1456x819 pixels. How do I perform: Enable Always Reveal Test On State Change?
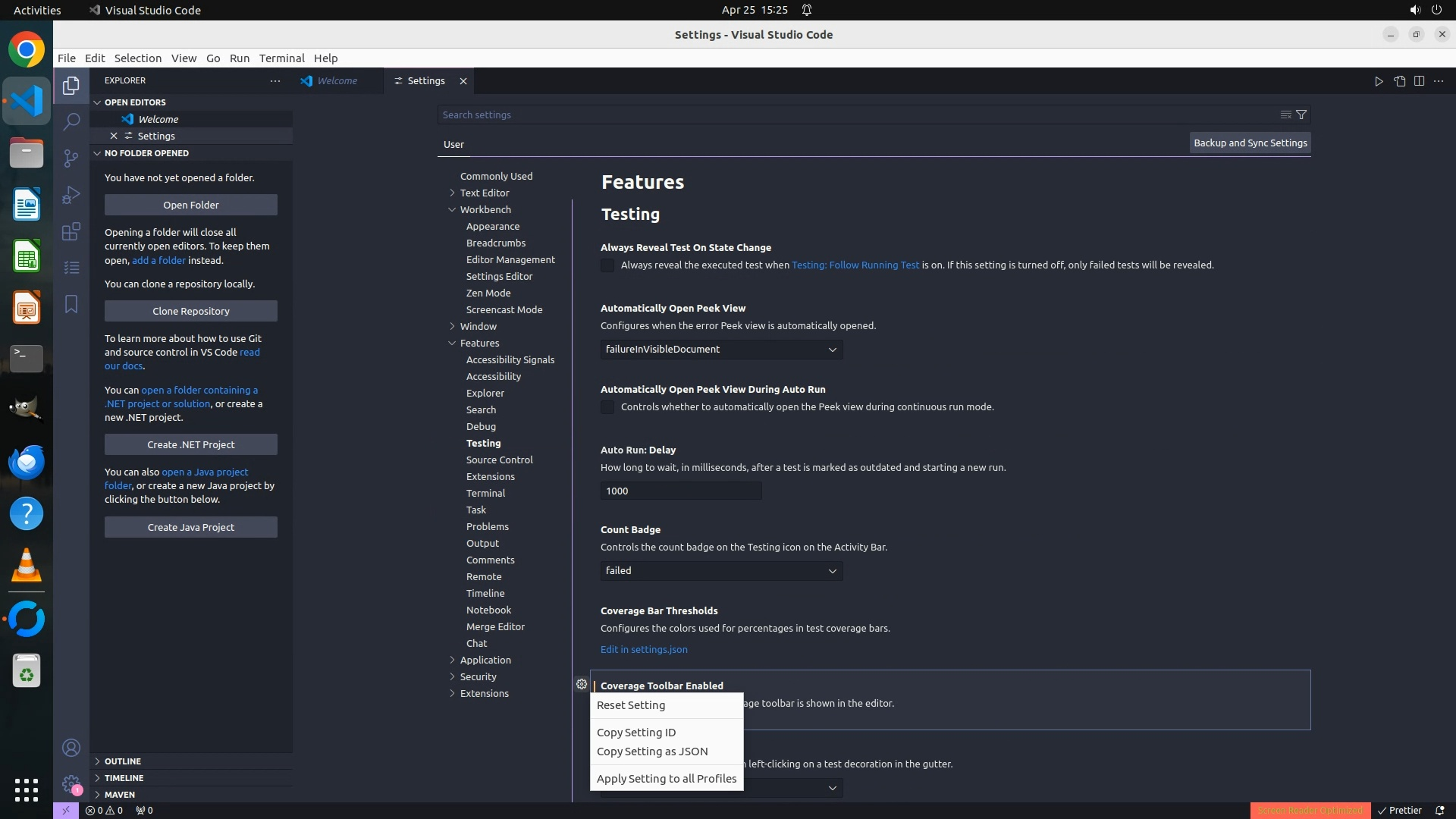[607, 265]
